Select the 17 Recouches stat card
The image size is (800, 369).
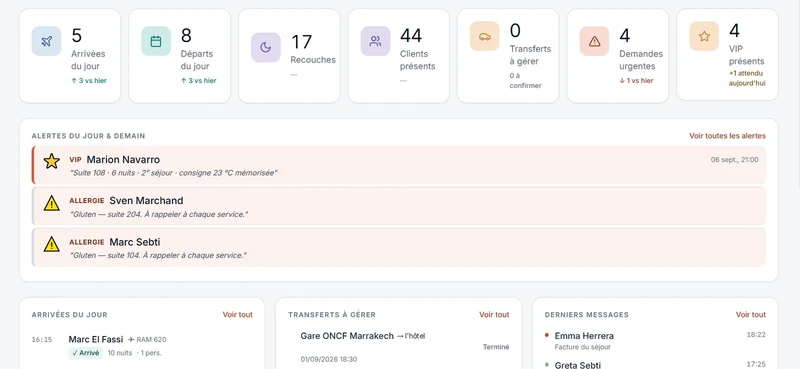[x=289, y=56]
